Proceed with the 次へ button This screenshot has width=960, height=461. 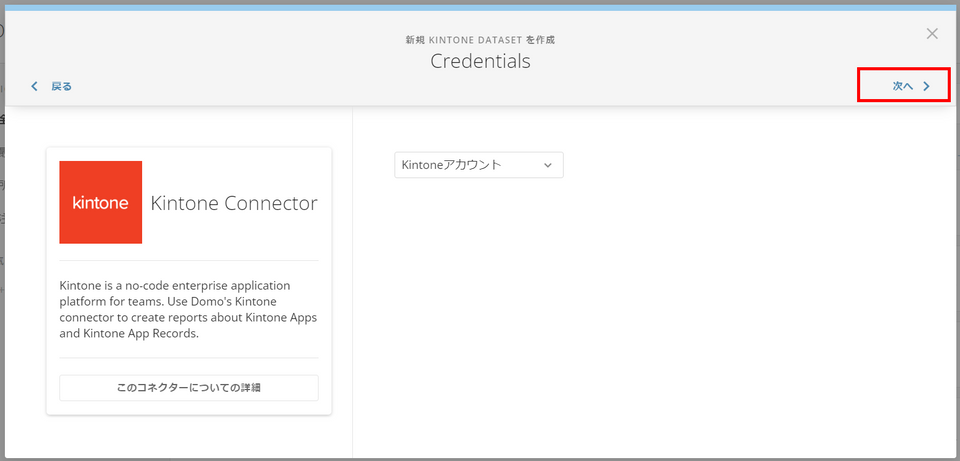911,86
